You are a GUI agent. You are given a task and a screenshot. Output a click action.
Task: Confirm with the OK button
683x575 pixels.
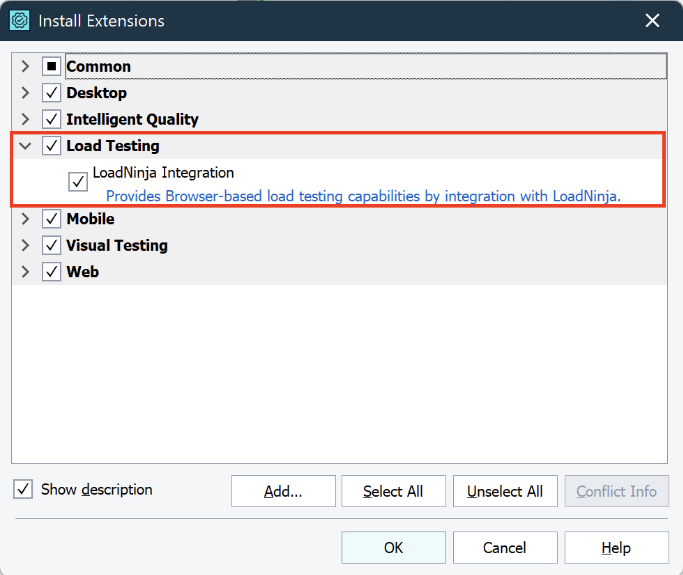[393, 548]
